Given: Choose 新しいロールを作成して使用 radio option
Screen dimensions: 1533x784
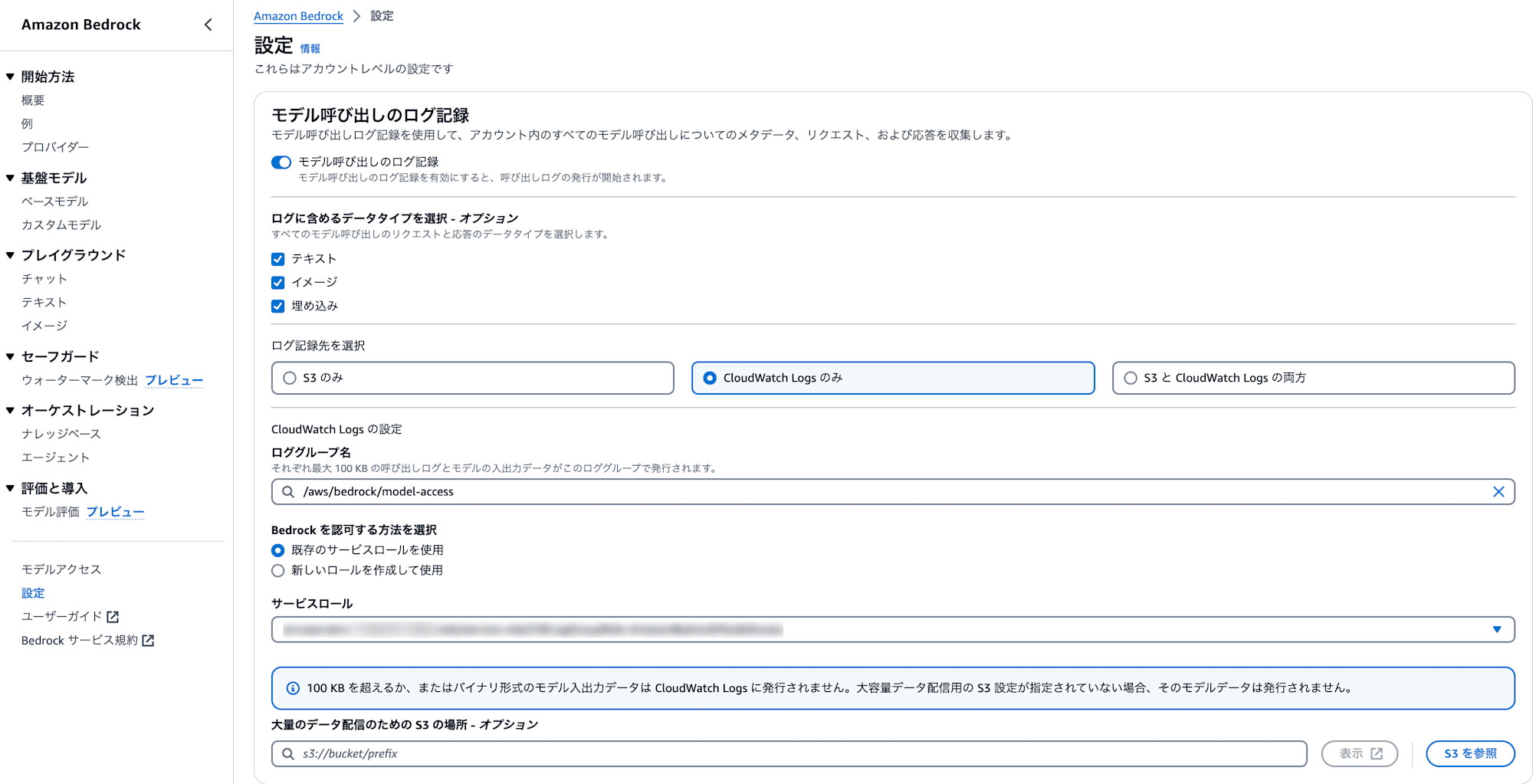Looking at the screenshot, I should 278,570.
